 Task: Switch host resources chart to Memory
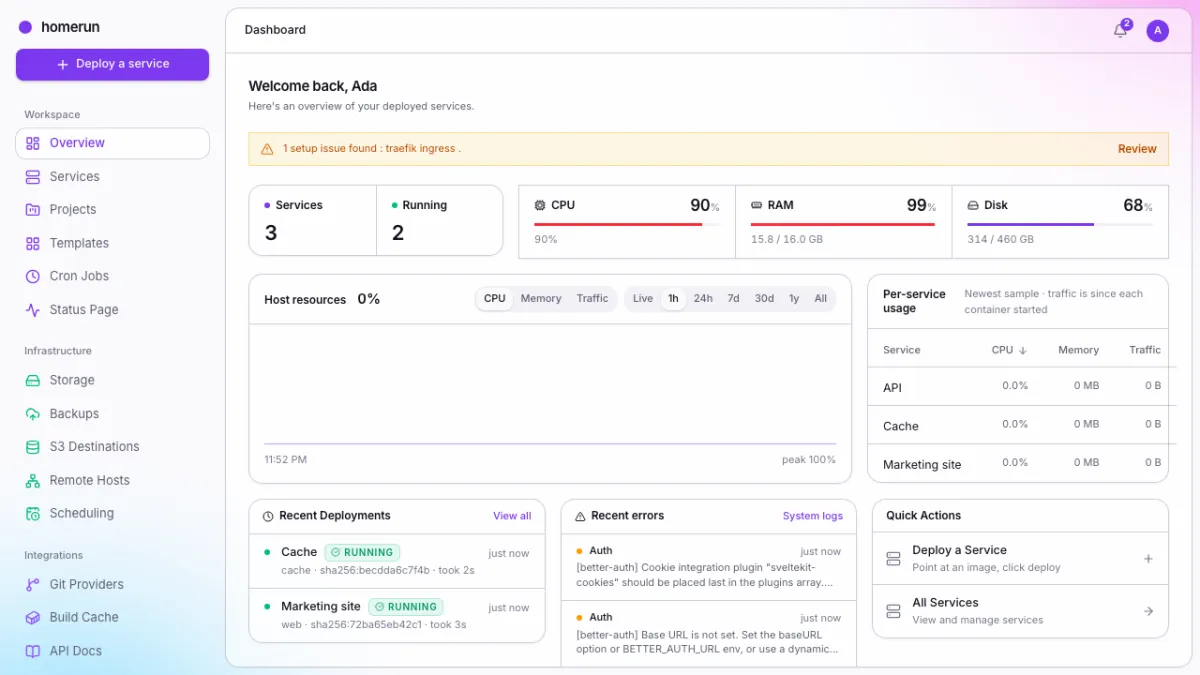point(541,299)
